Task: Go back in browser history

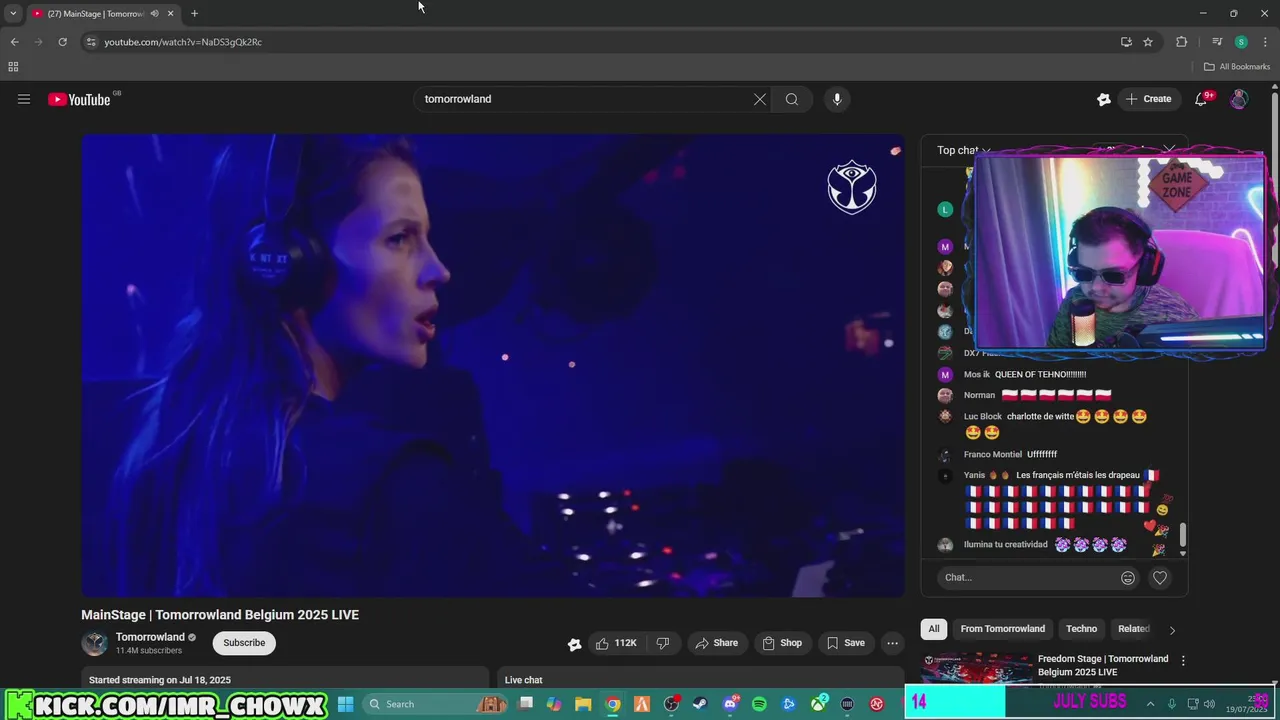Action: (x=14, y=42)
